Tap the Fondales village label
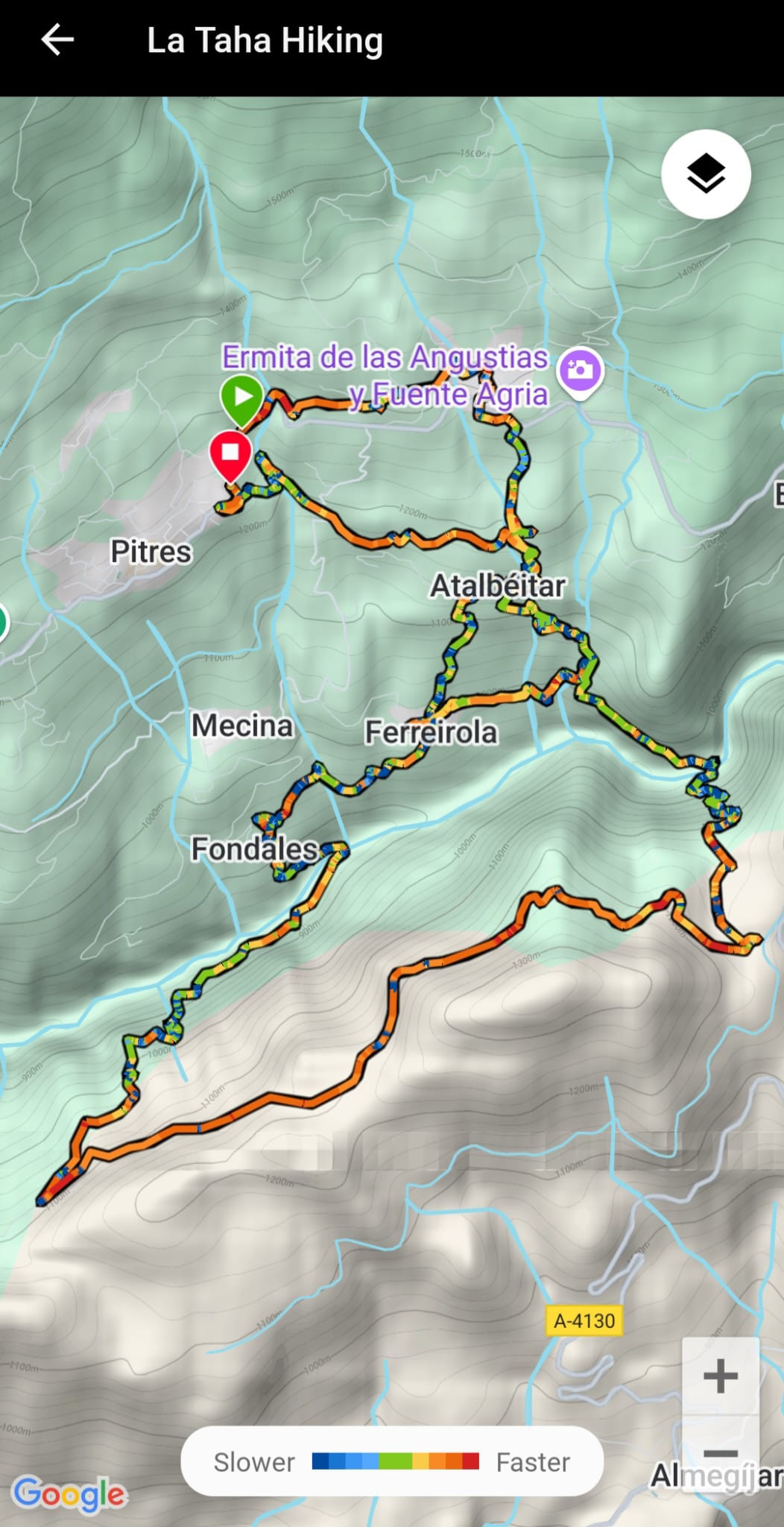This screenshot has height=1527, width=784. 254,848
